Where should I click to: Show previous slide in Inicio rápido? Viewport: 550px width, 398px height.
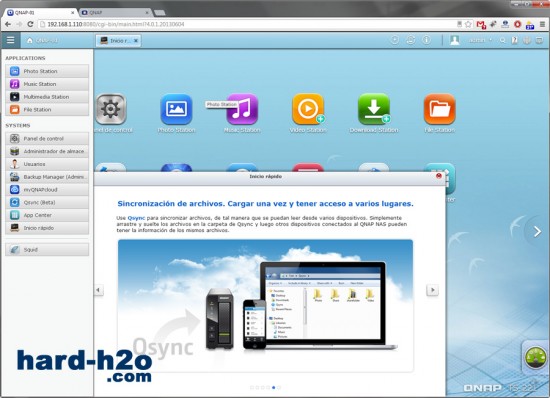[98, 290]
